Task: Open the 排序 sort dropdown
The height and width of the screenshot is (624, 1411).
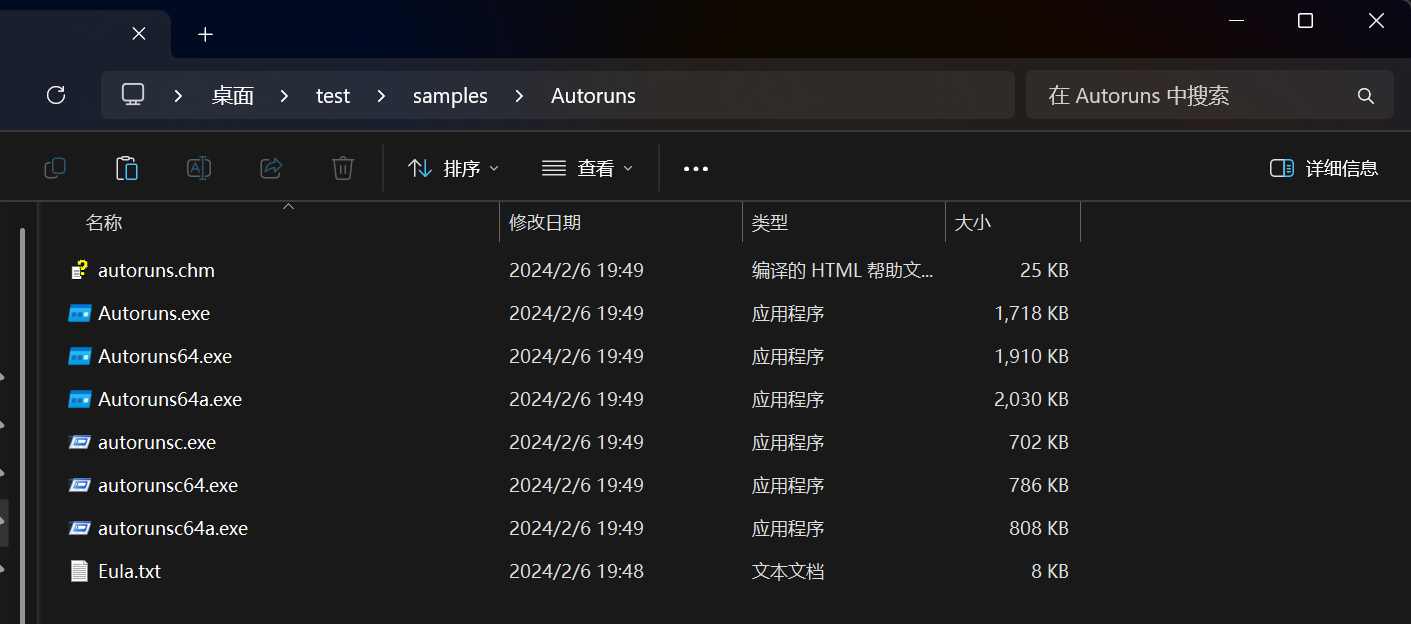Action: tap(454, 168)
